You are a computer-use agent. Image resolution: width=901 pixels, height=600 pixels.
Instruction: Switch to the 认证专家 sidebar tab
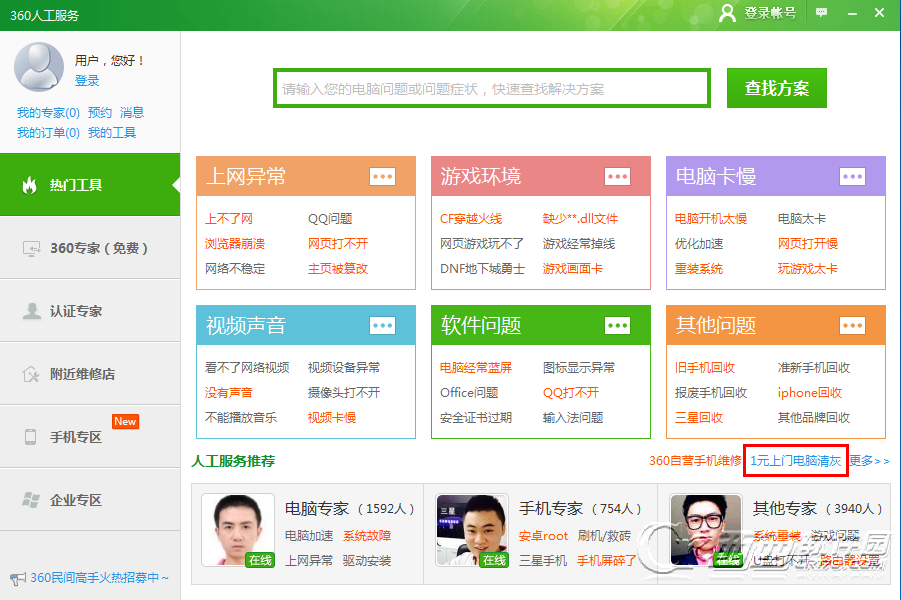[90, 311]
